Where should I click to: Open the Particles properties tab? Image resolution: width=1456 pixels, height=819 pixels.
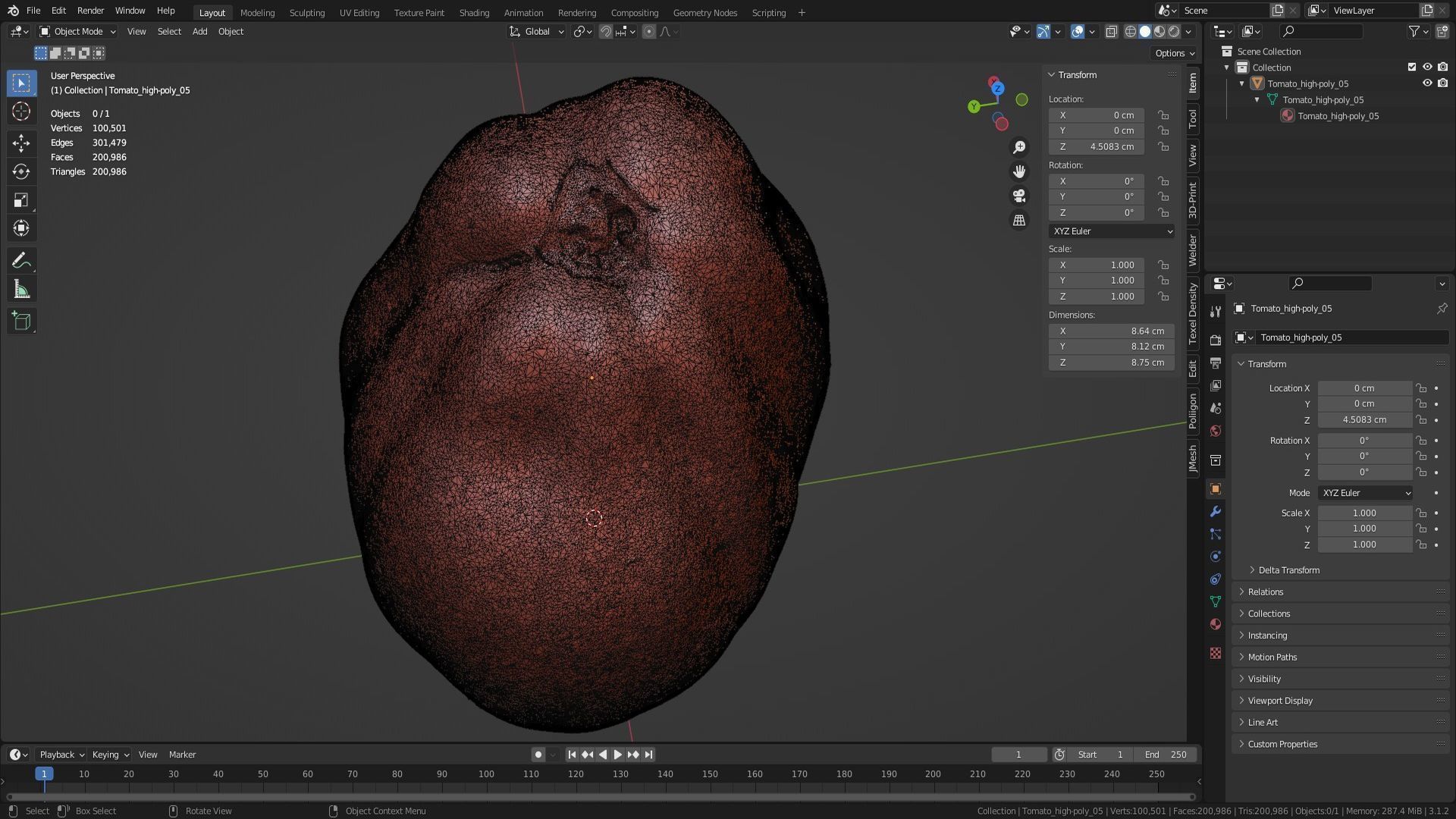tap(1216, 534)
